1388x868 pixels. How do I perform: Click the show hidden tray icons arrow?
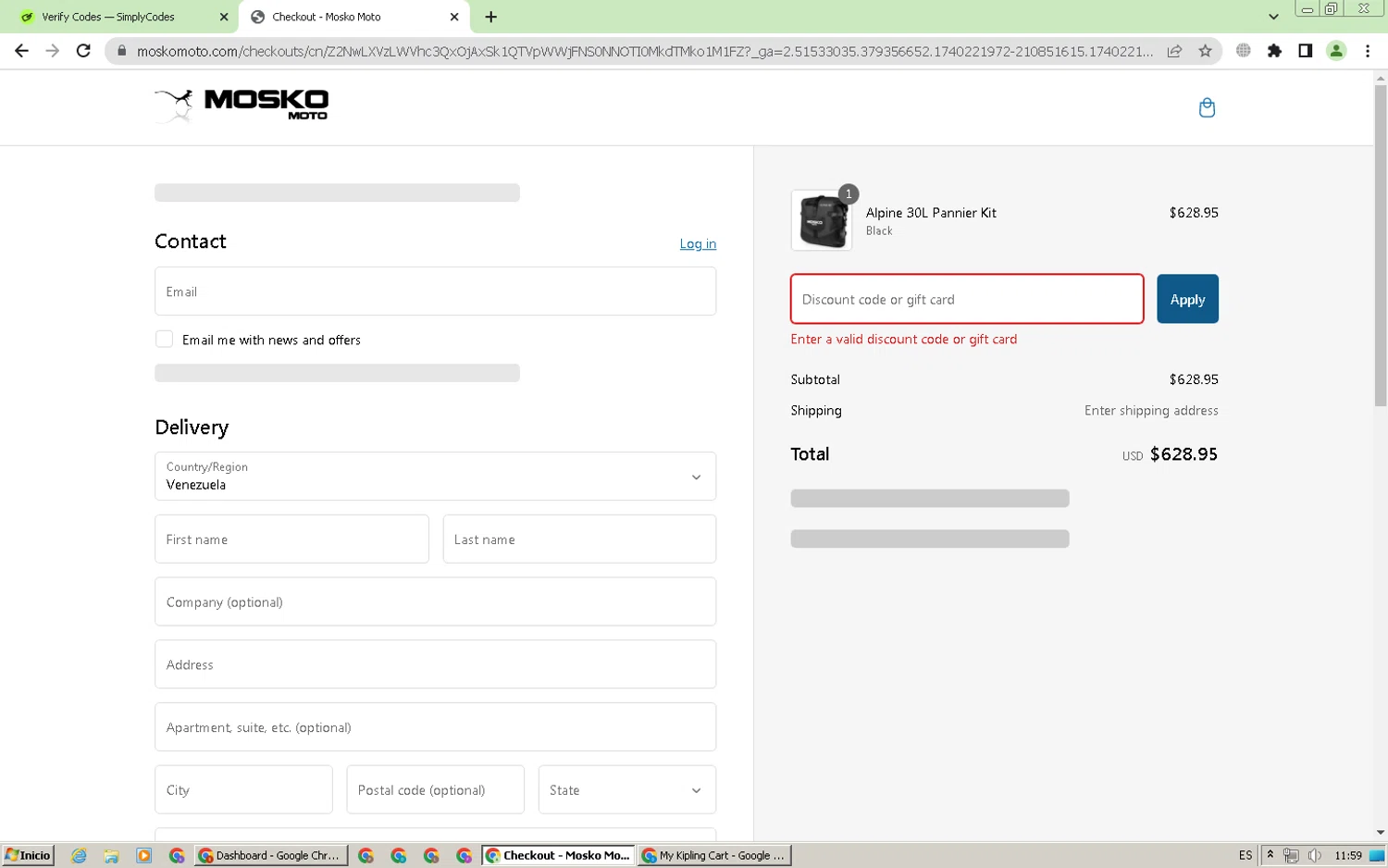[x=1270, y=855]
